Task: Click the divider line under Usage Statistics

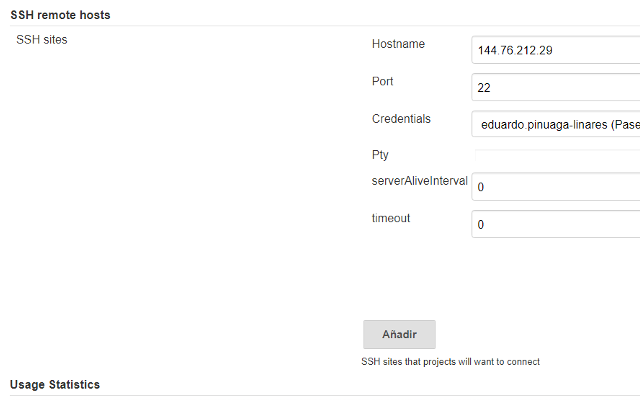Action: [325, 395]
